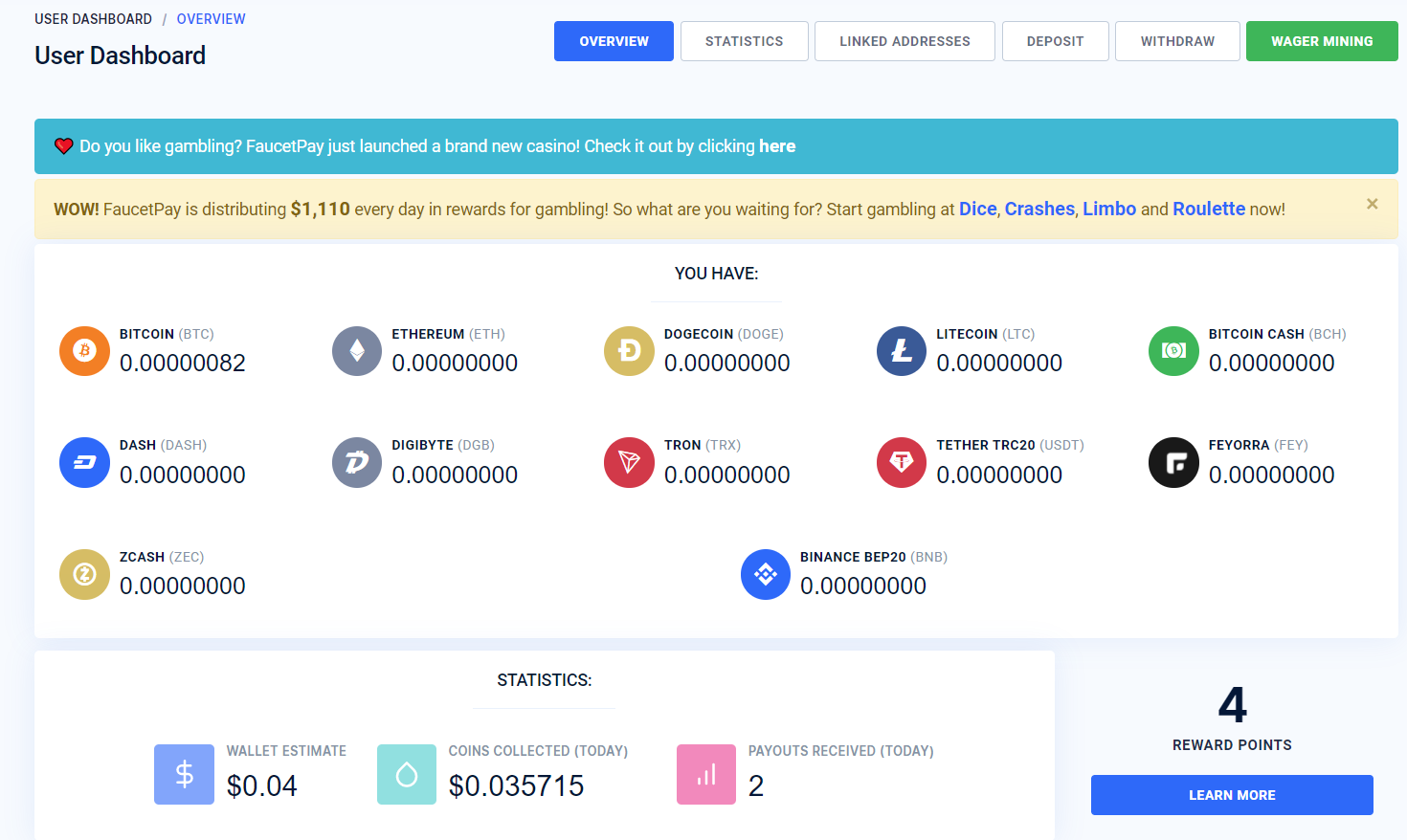The width and height of the screenshot is (1407, 840).
Task: Click the Tether TRC20 icon
Action: 902,462
